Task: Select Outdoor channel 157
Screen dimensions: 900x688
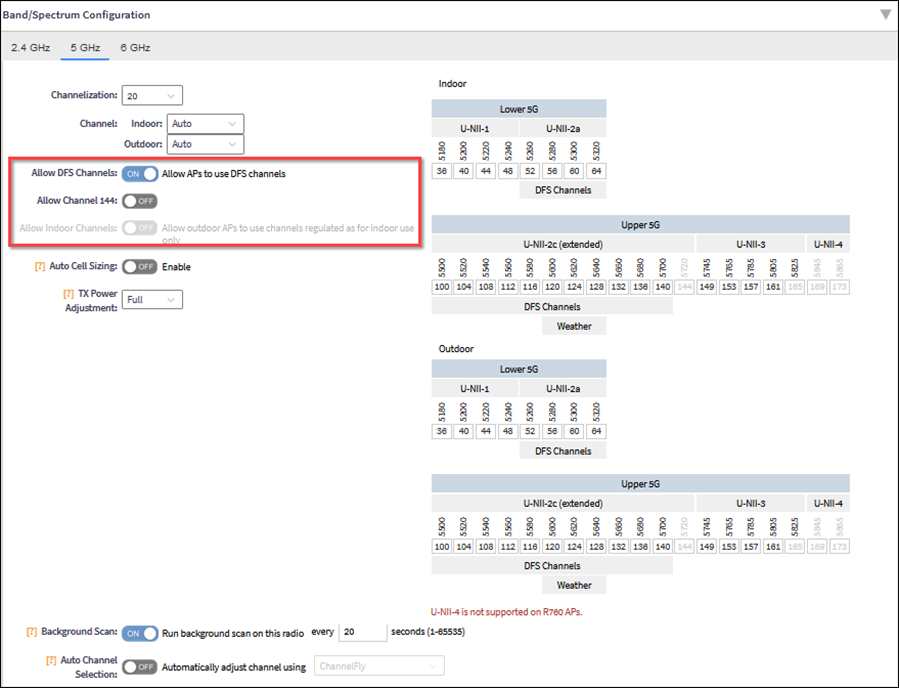Action: [x=751, y=547]
